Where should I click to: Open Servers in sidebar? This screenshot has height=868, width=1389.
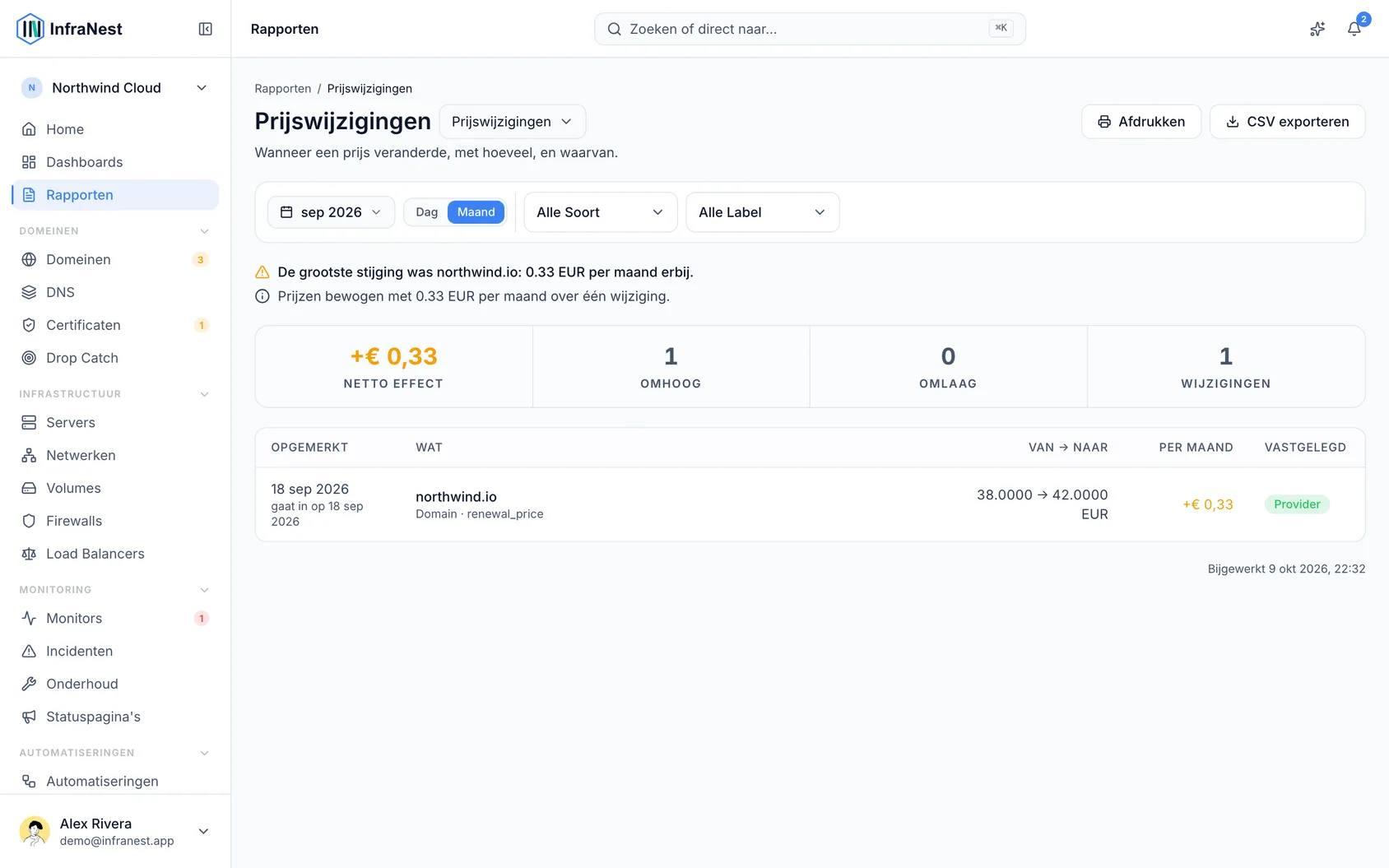coord(115,422)
